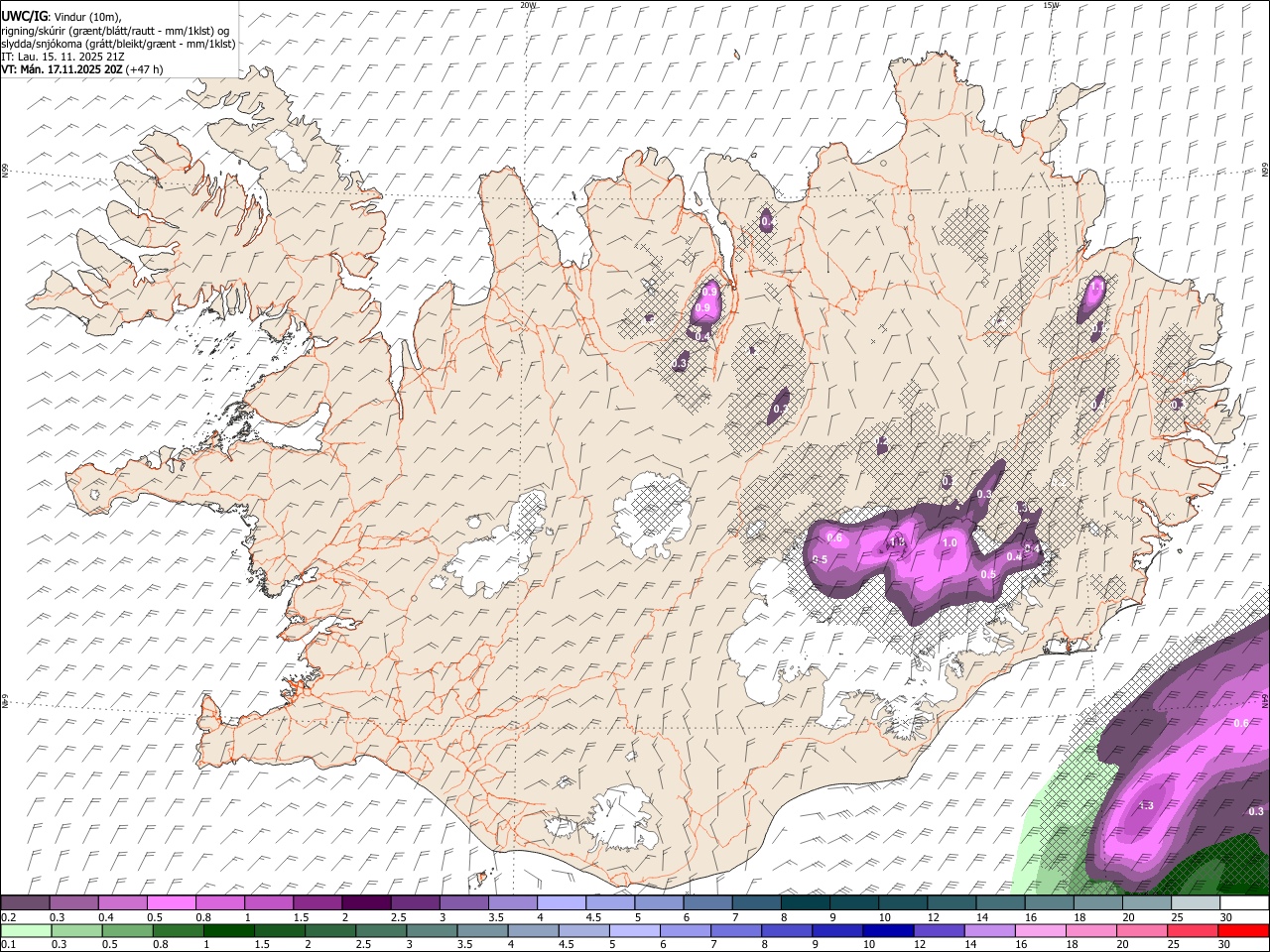Screen dimensions: 1270x952
Task: Click the grey-blue 3.5–4 swatch in the lower legend row
Action: (x=482, y=930)
